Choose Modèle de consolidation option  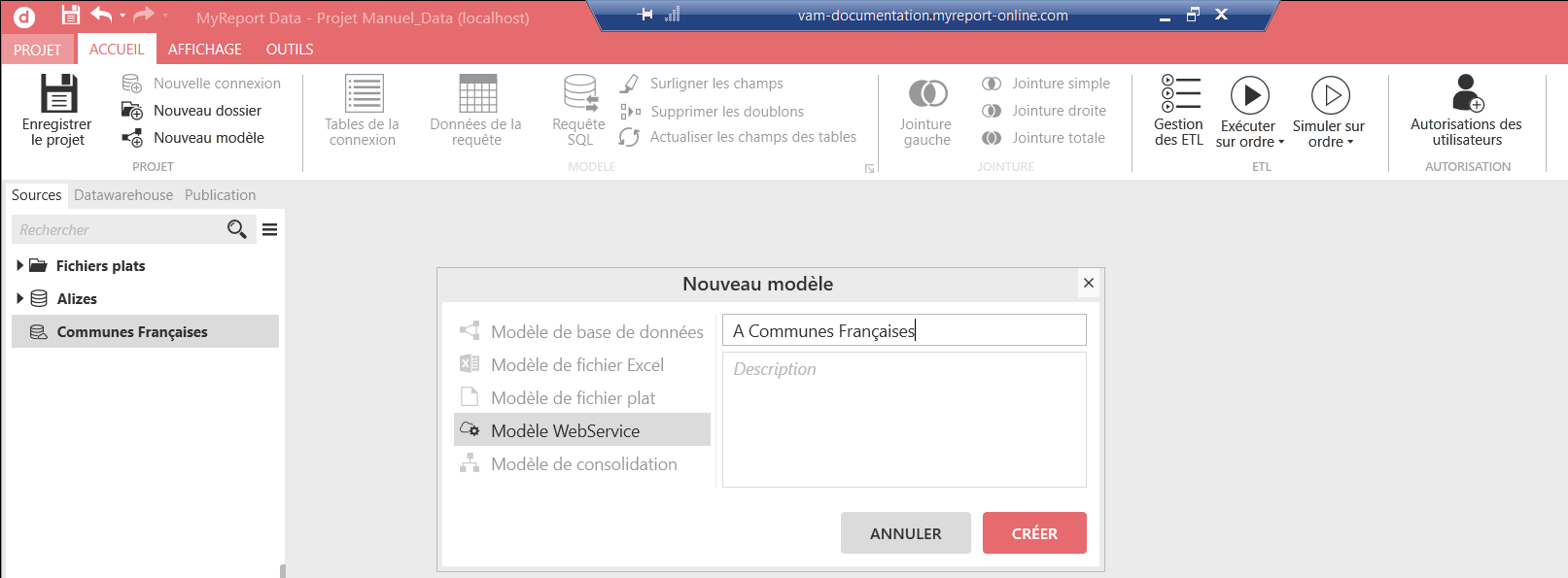click(583, 464)
